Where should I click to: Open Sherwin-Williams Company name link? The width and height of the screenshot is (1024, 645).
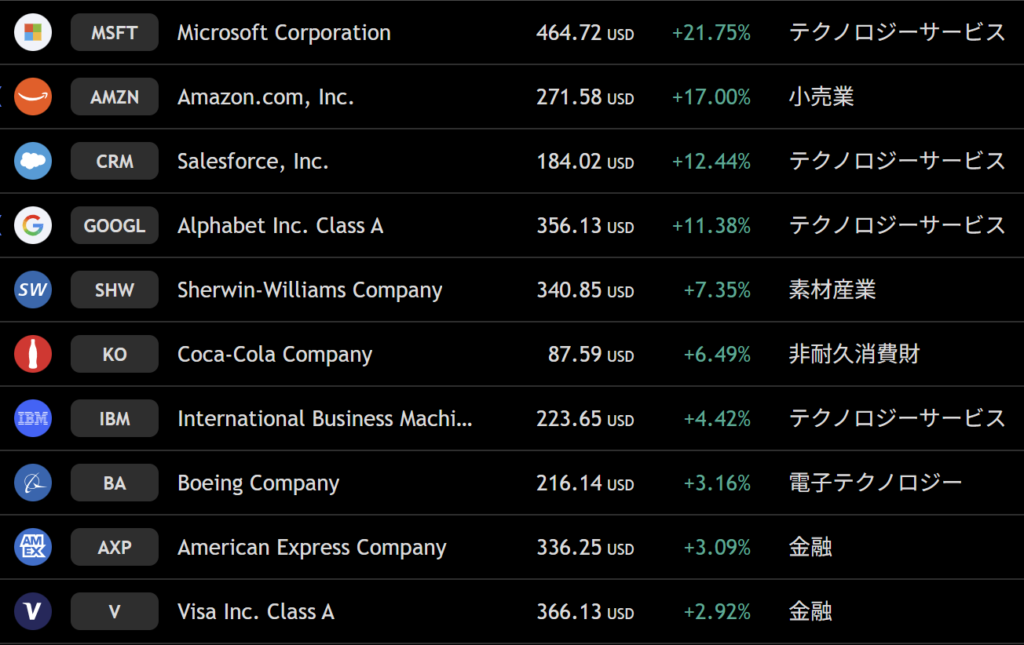(x=310, y=290)
